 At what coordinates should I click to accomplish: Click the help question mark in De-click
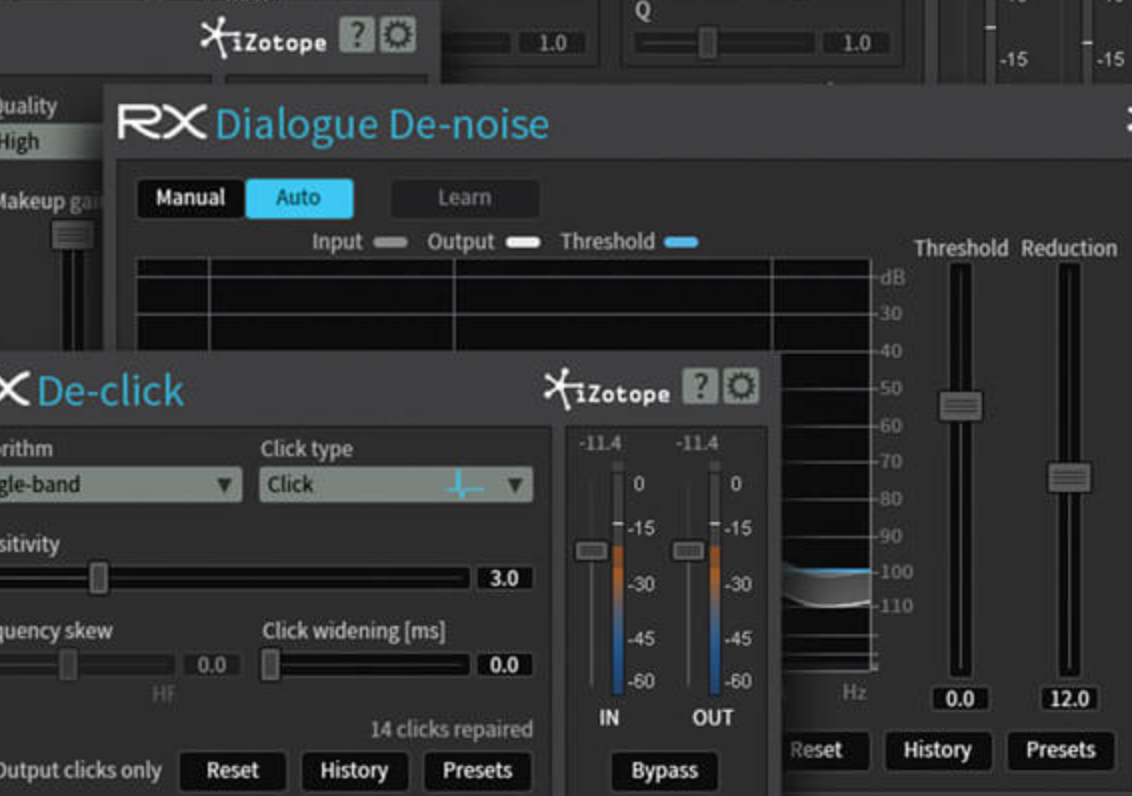coord(701,387)
